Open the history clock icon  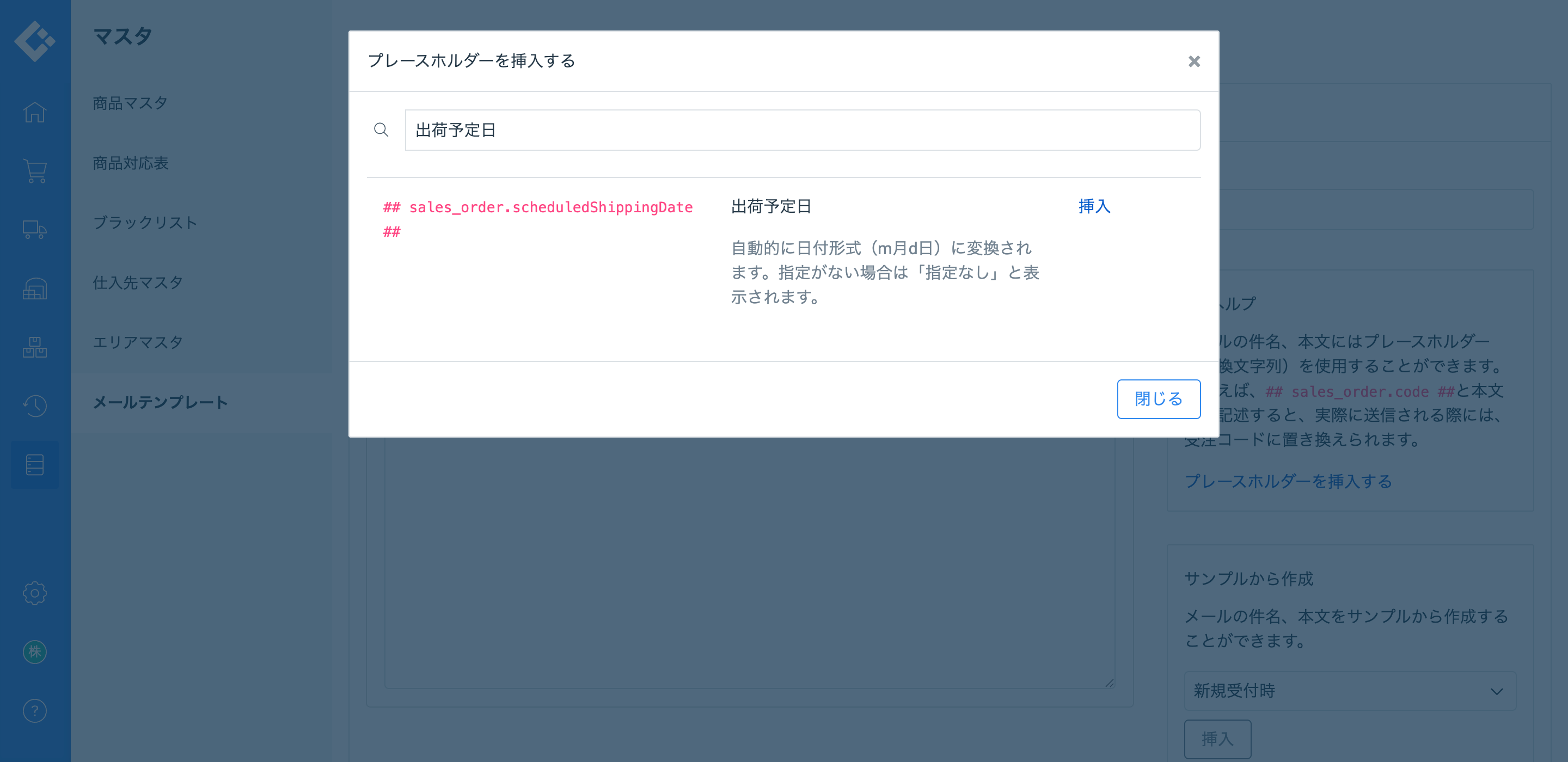coord(35,405)
